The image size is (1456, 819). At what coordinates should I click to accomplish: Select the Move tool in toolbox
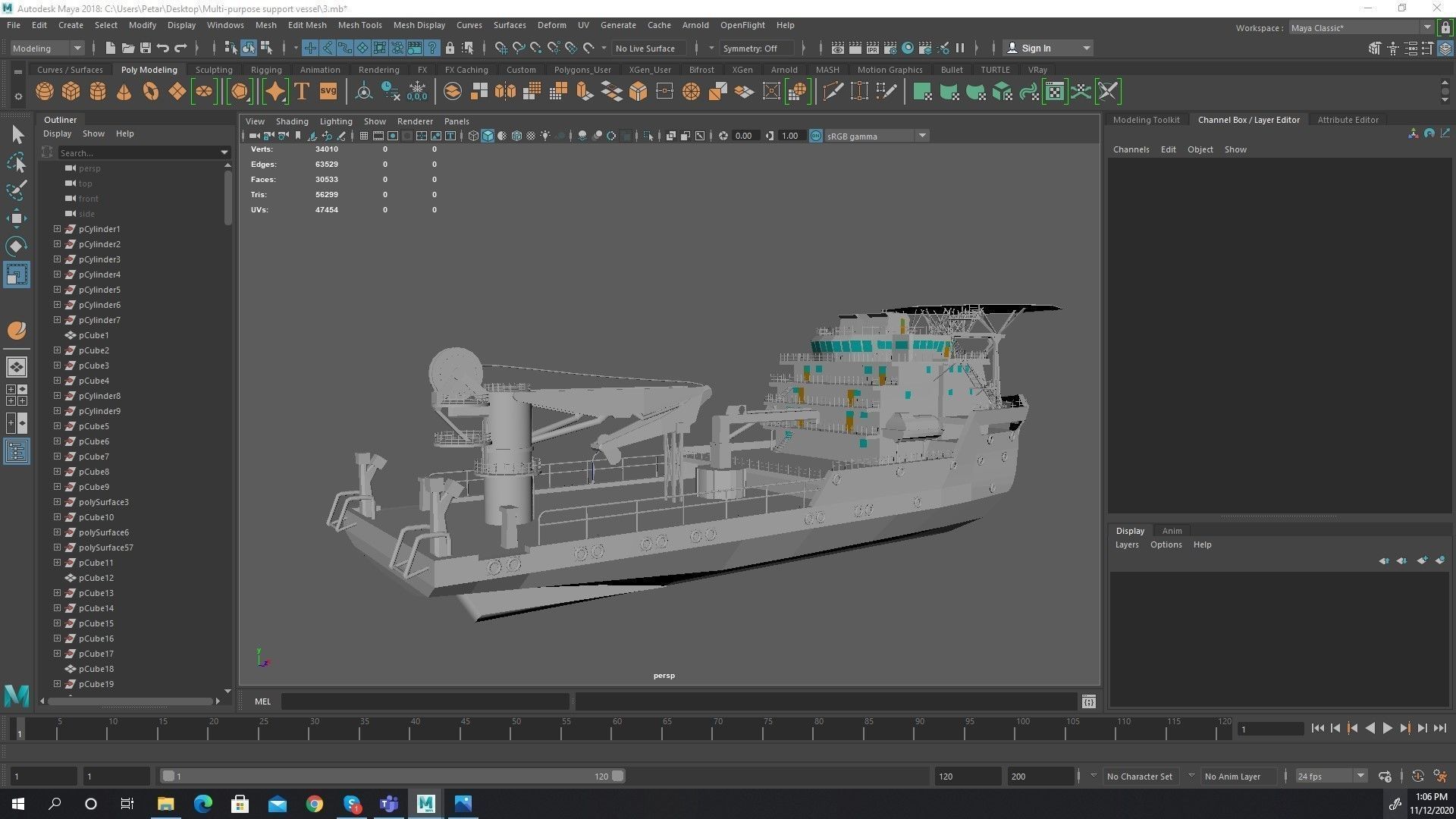pos(17,218)
